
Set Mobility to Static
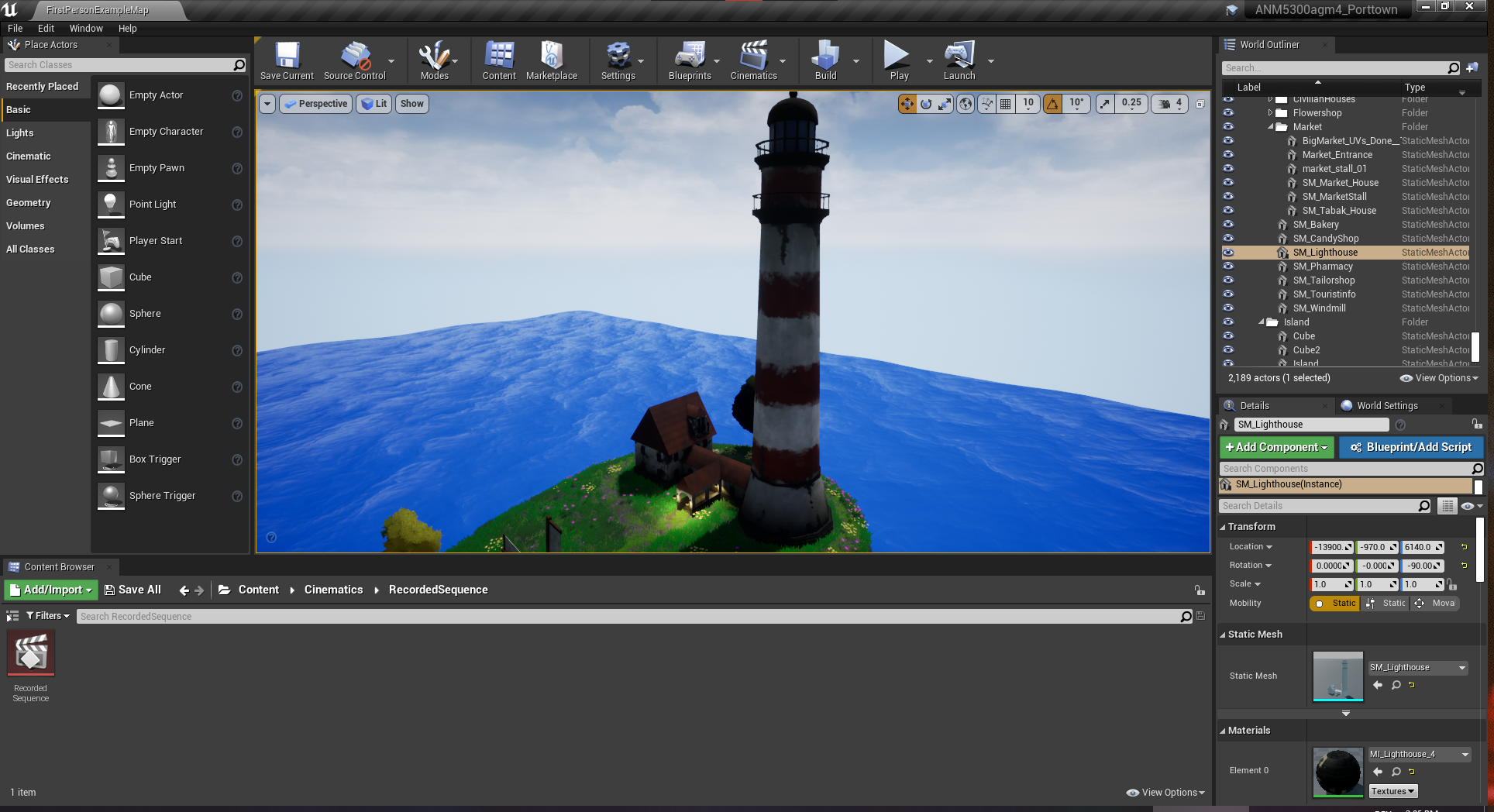point(1335,604)
